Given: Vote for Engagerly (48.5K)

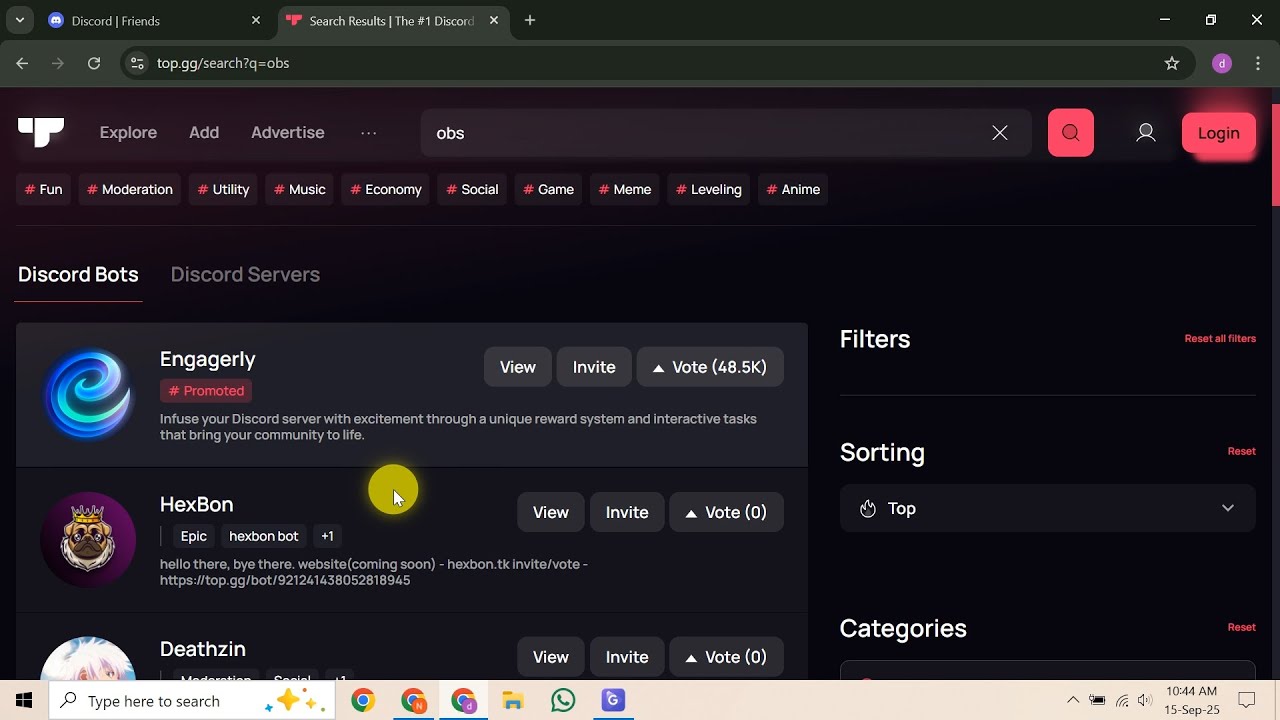Looking at the screenshot, I should coord(710,367).
